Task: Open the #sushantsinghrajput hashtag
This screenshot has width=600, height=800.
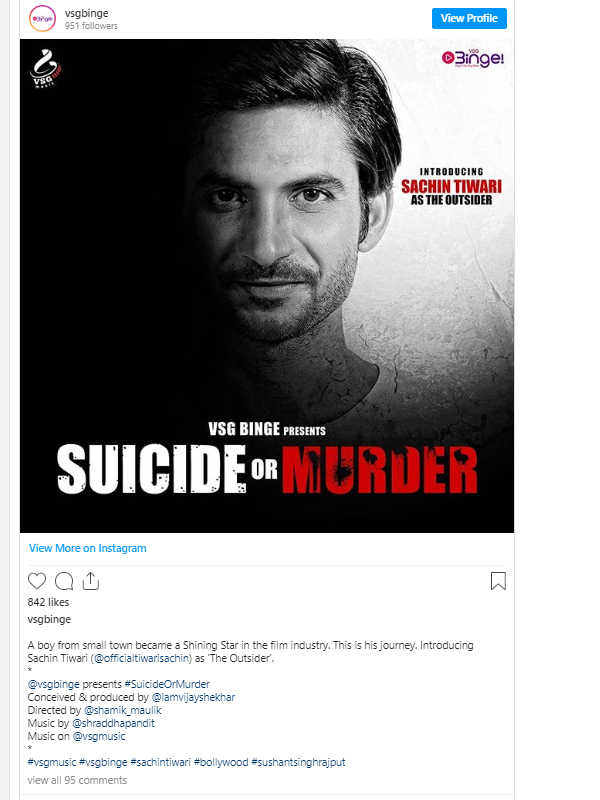Action: [x=298, y=762]
